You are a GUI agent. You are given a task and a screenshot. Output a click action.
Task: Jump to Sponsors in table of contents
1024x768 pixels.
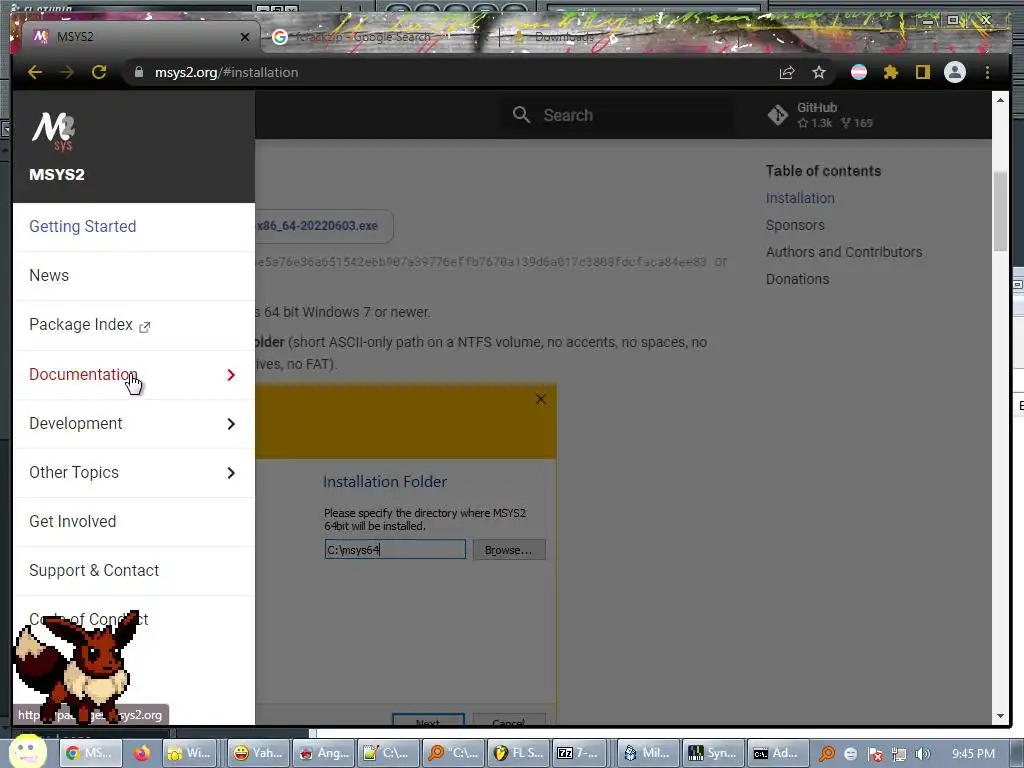tap(795, 225)
